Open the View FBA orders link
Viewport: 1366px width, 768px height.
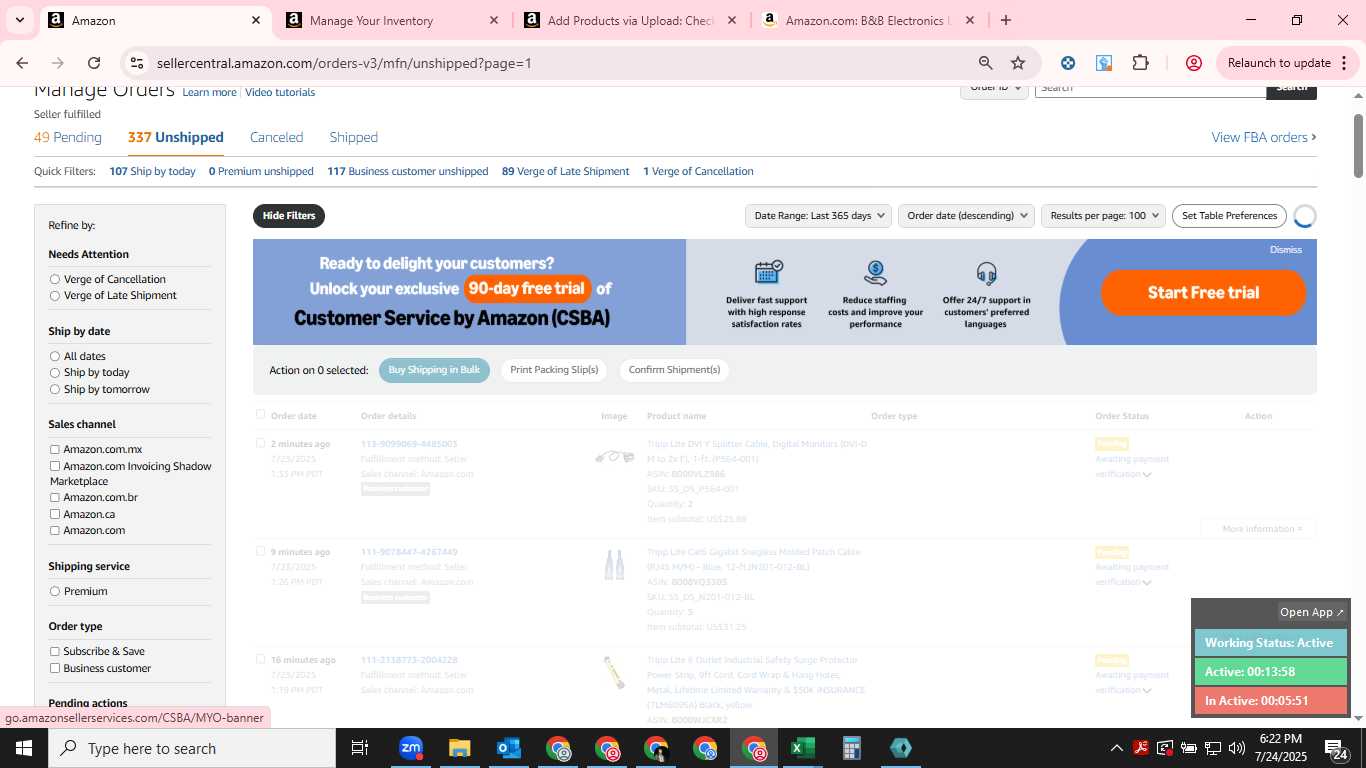click(1264, 137)
